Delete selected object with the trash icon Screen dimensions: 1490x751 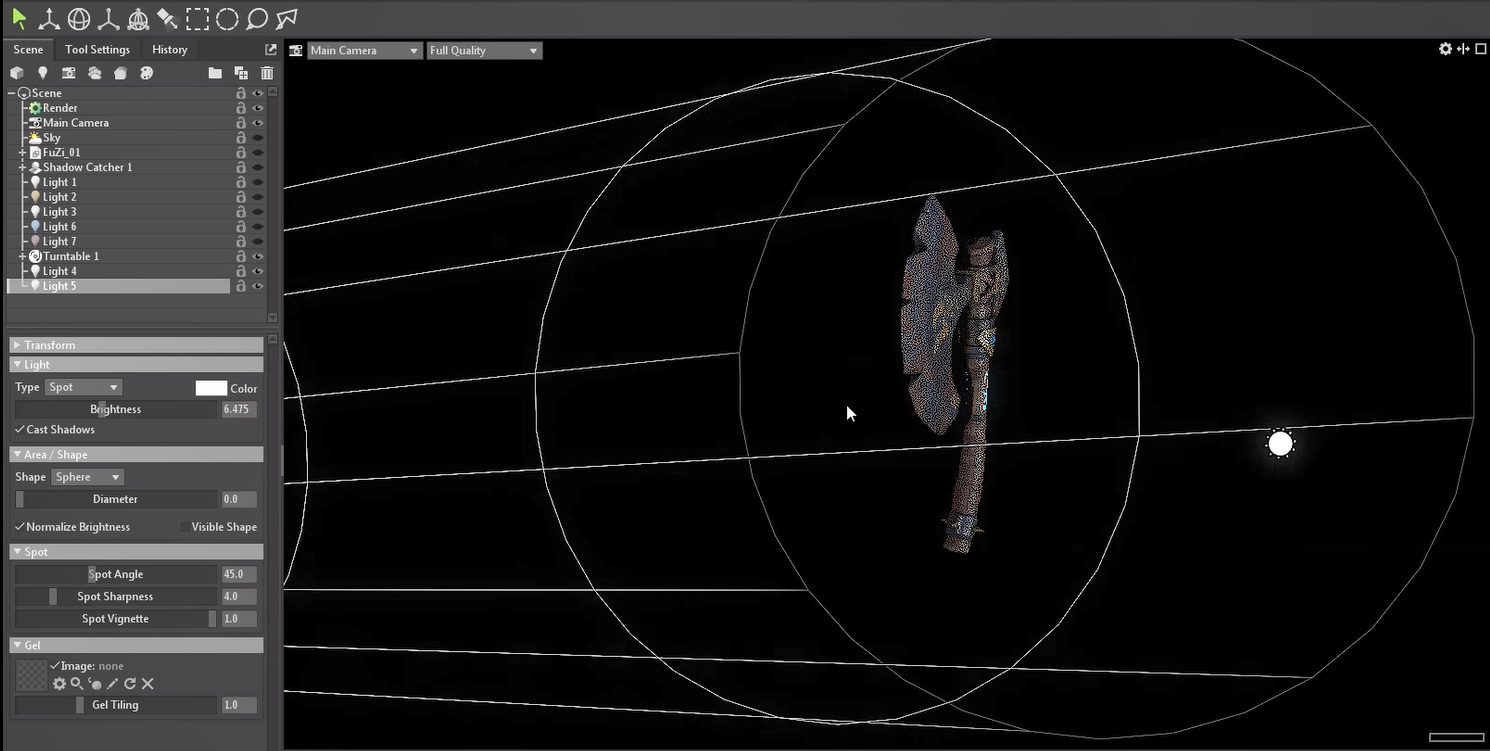pyautogui.click(x=267, y=73)
